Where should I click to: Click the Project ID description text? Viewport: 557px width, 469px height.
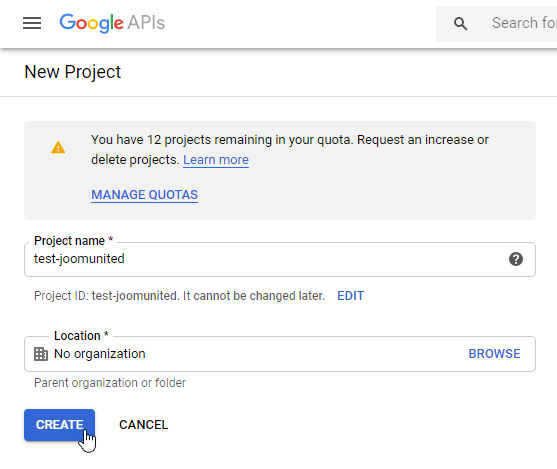click(x=179, y=296)
